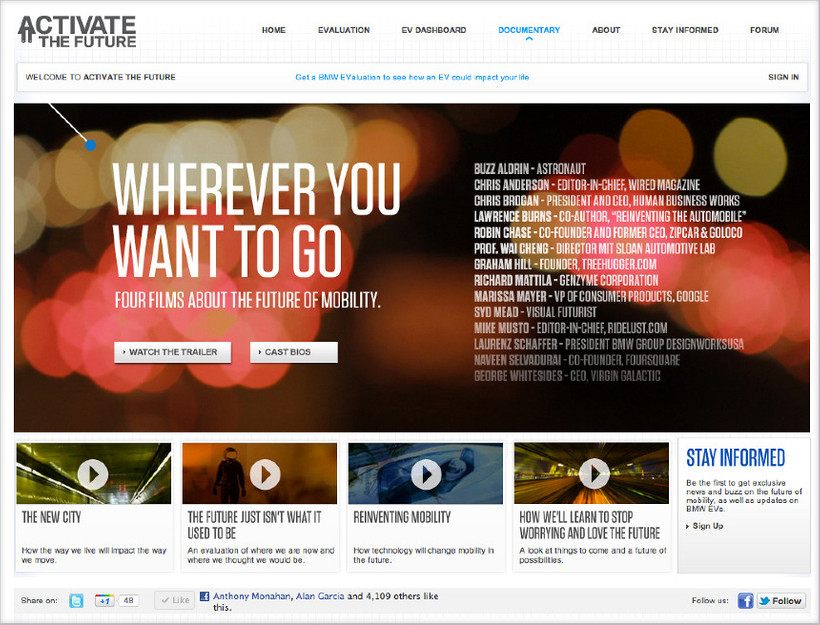
Task: Open the Facebook follow icon
Action: pos(745,601)
